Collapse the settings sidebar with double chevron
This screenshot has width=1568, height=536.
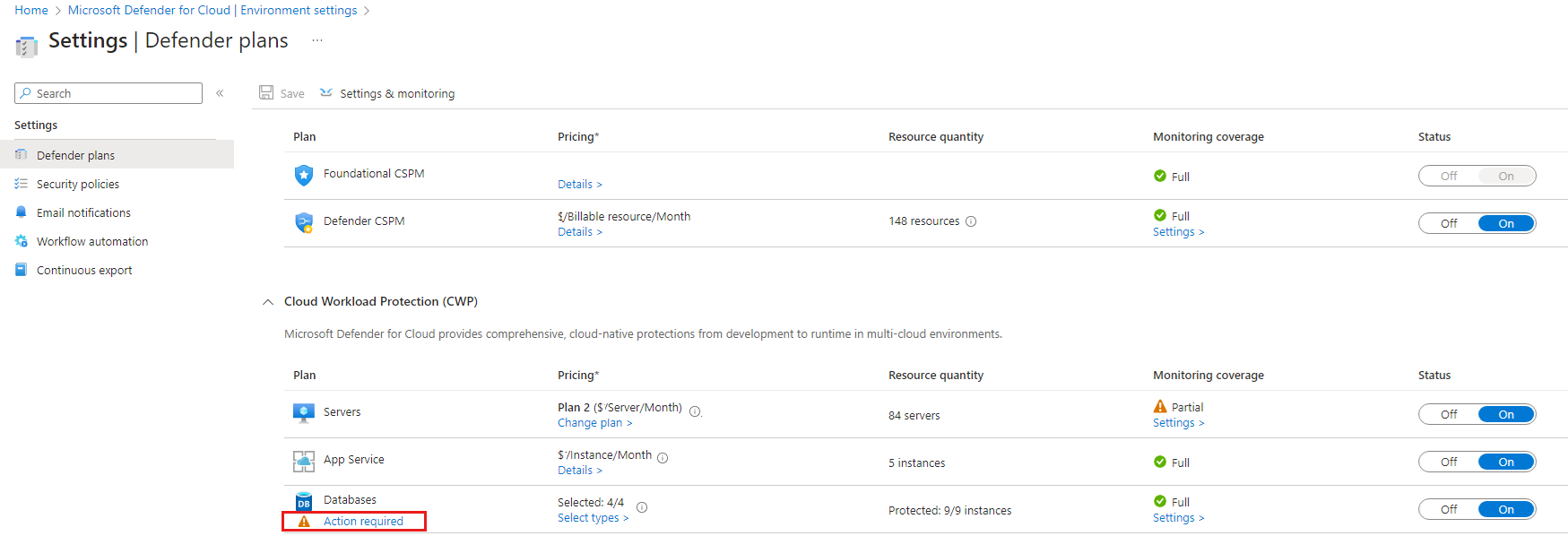point(220,93)
